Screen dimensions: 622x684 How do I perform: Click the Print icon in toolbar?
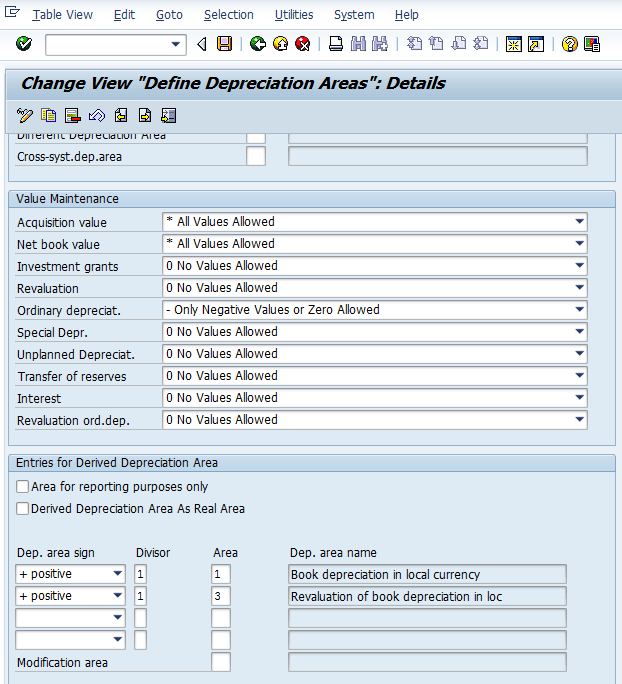tap(336, 44)
